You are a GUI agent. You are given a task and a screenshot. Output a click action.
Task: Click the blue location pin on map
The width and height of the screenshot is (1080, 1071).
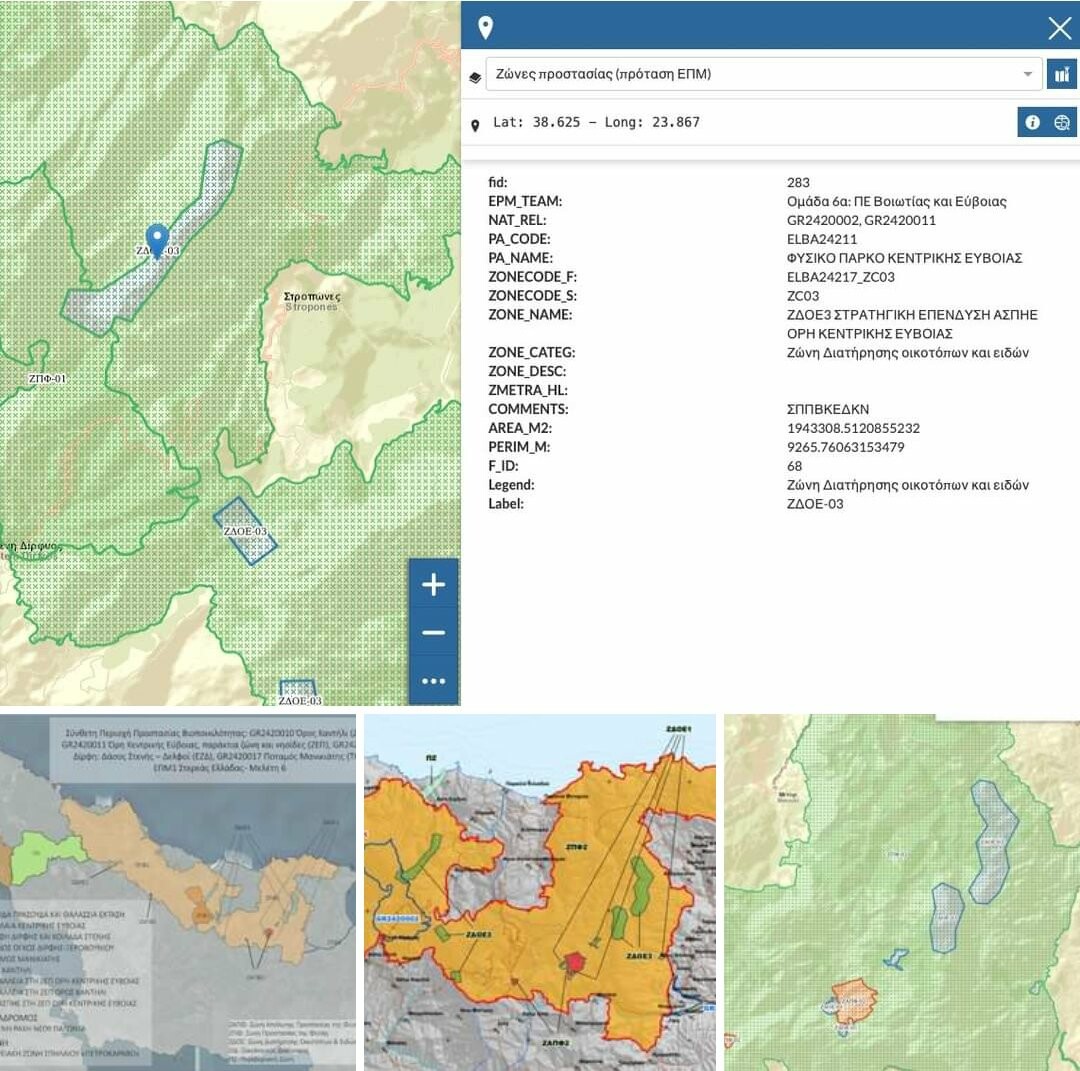tap(156, 240)
